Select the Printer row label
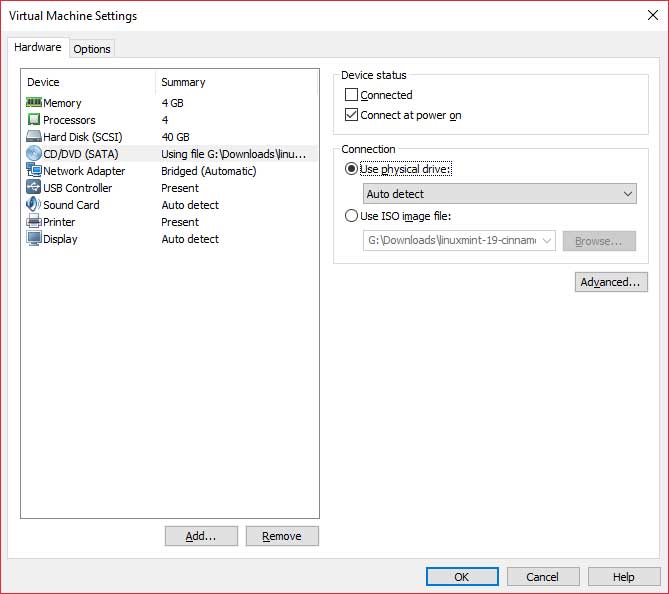The height and width of the screenshot is (594, 669). pyautogui.click(x=59, y=222)
